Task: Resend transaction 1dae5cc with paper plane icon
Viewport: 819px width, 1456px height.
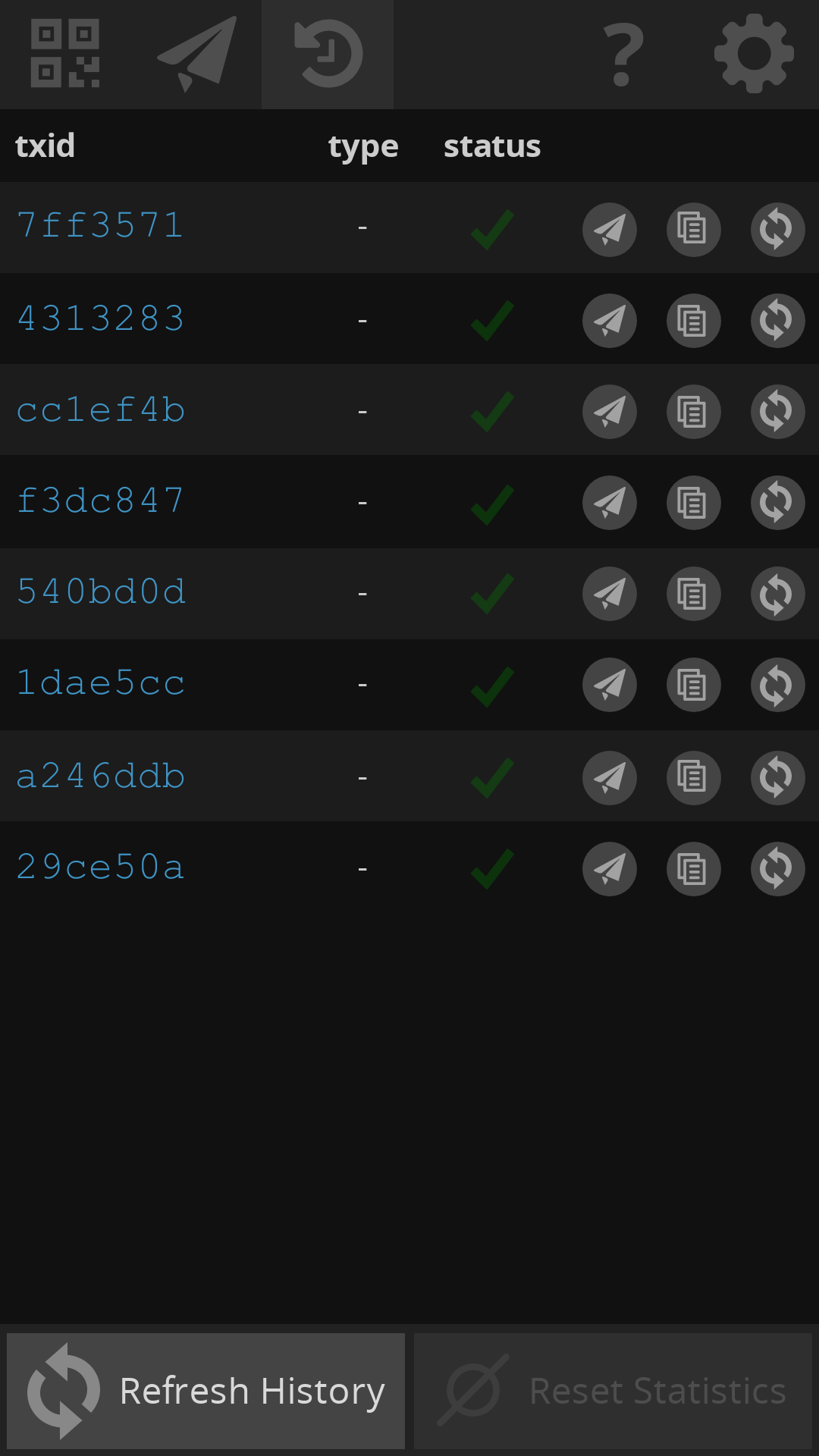Action: [x=610, y=685]
